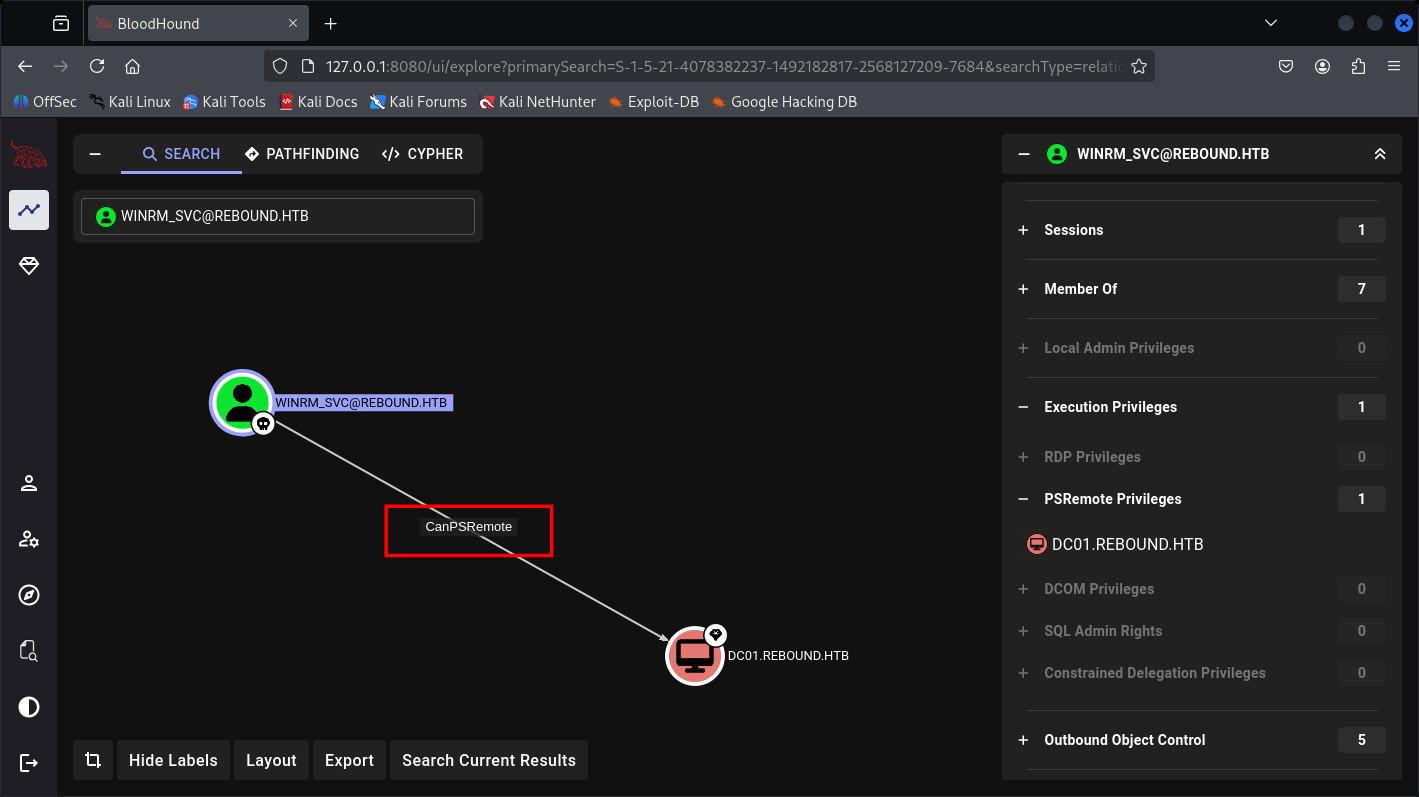Click the logout icon in sidebar
Image resolution: width=1419 pixels, height=797 pixels.
pos(29,763)
